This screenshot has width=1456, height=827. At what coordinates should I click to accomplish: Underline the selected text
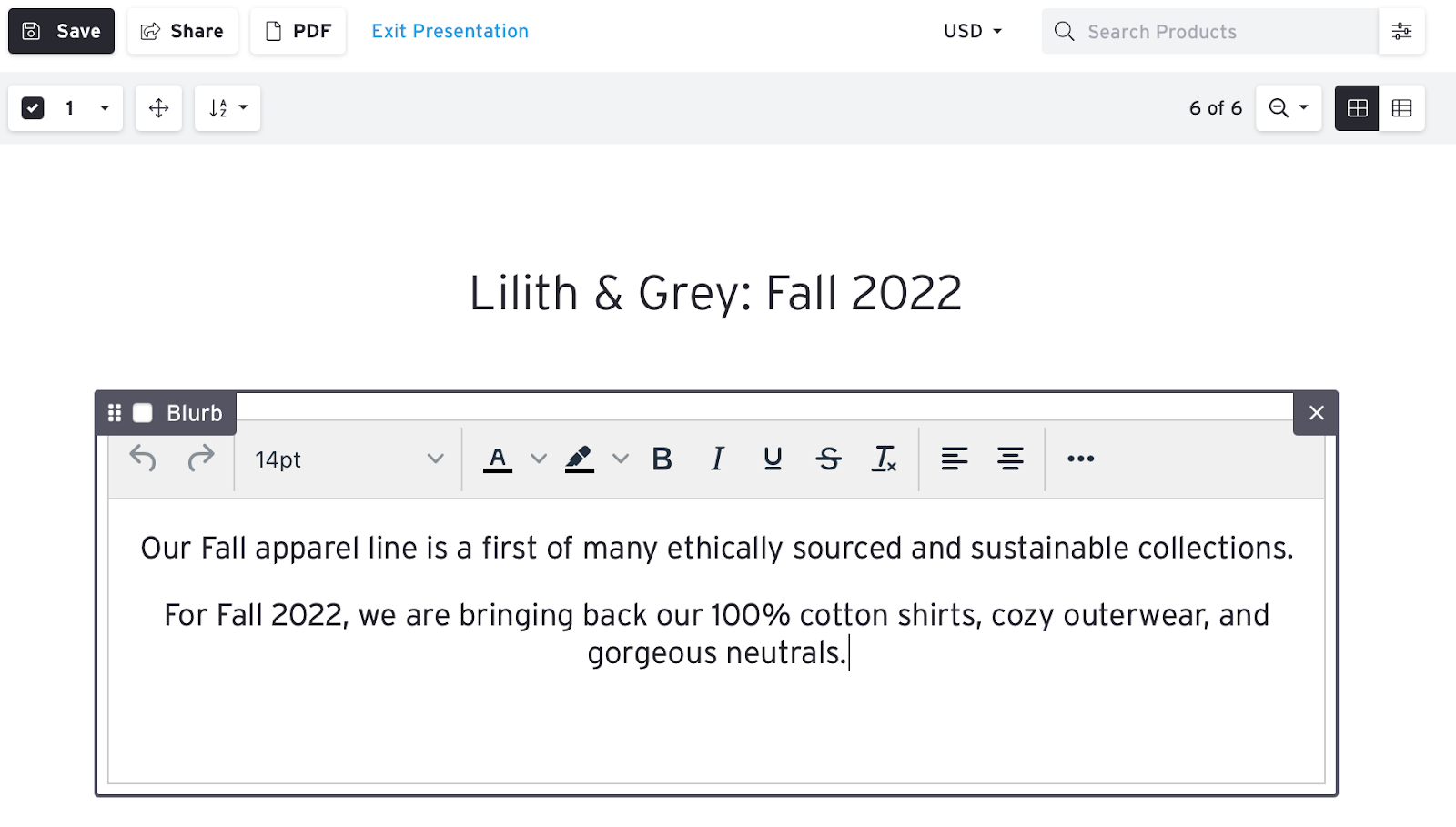[773, 459]
